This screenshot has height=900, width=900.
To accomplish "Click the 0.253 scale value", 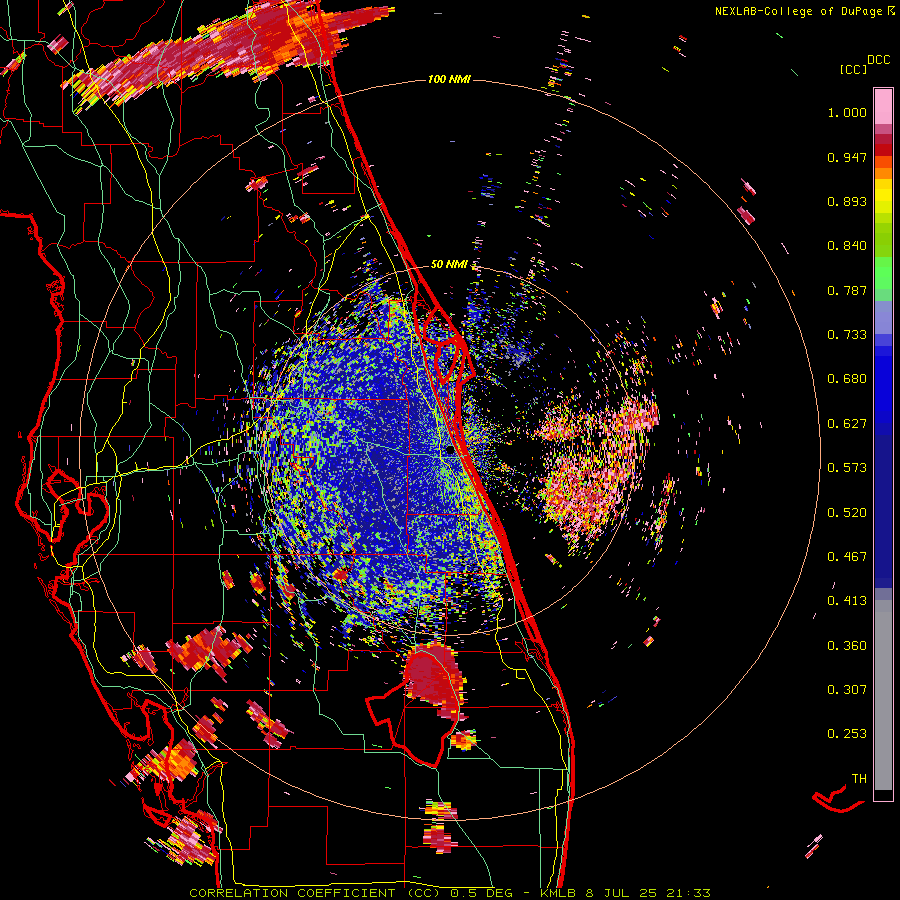I will point(847,734).
